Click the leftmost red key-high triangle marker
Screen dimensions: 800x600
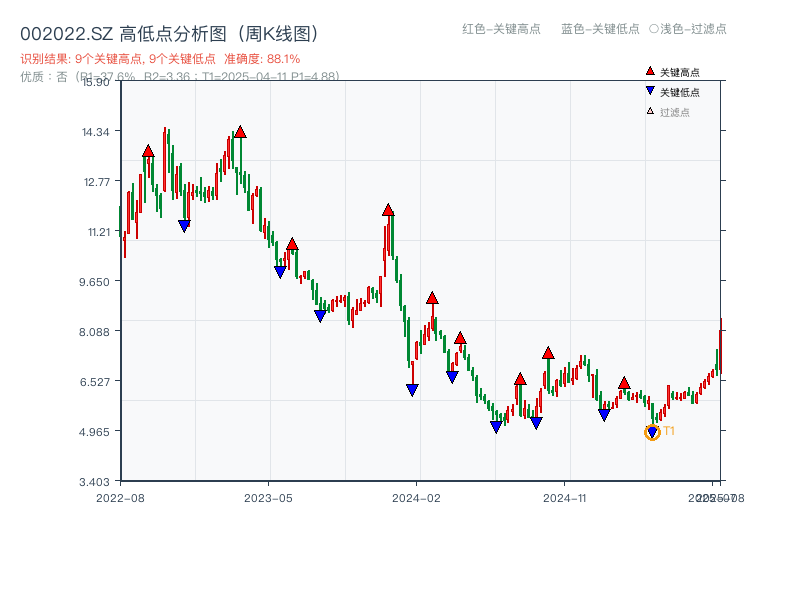(x=148, y=151)
